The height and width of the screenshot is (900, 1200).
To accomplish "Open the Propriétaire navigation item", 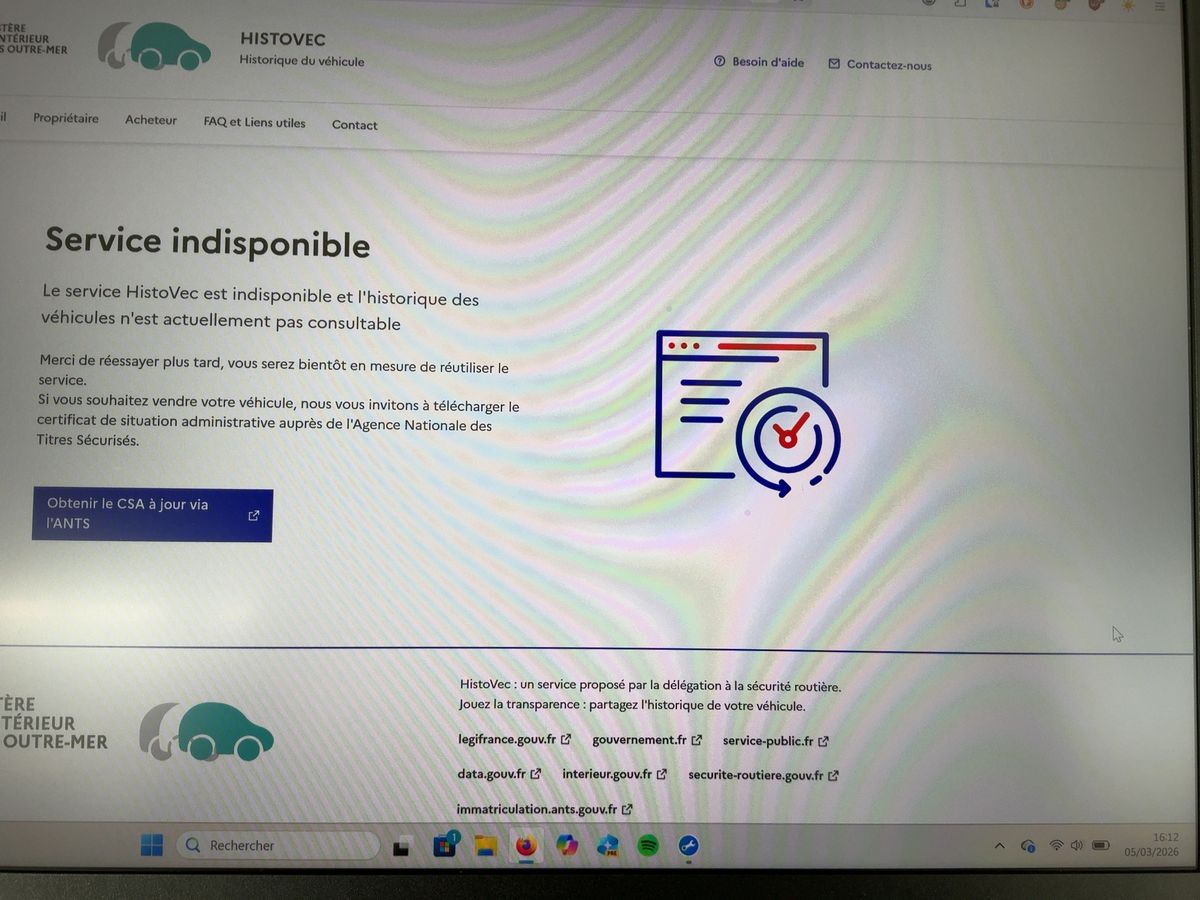I will point(66,118).
